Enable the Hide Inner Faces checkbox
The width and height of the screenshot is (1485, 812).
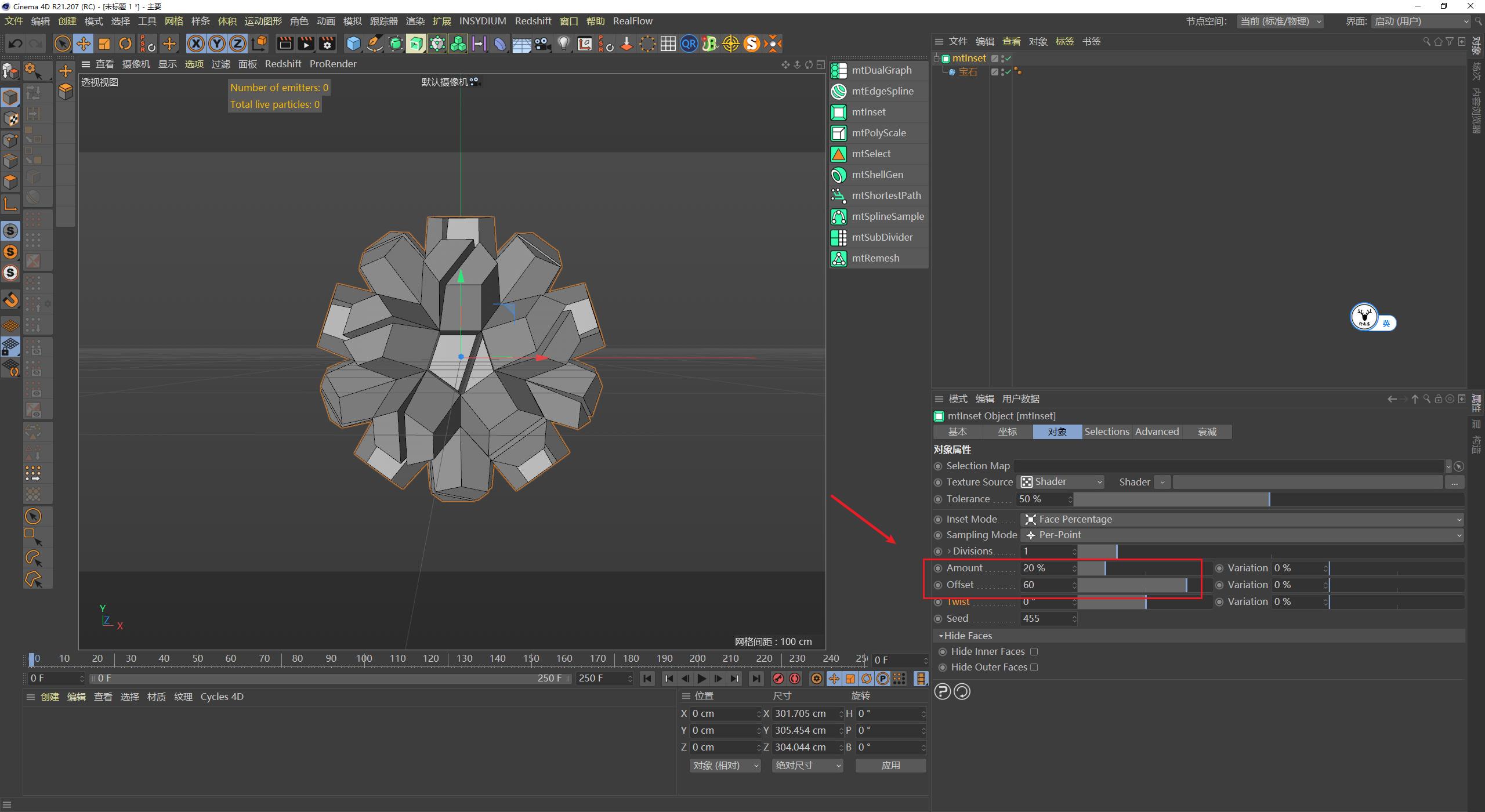point(1035,651)
